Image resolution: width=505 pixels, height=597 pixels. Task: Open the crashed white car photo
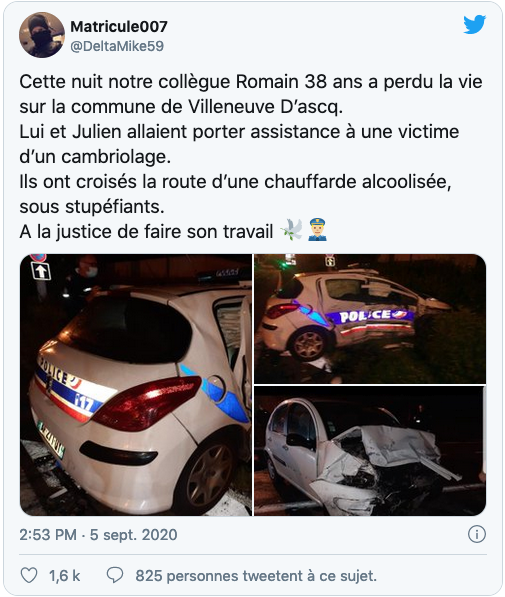[370, 451]
